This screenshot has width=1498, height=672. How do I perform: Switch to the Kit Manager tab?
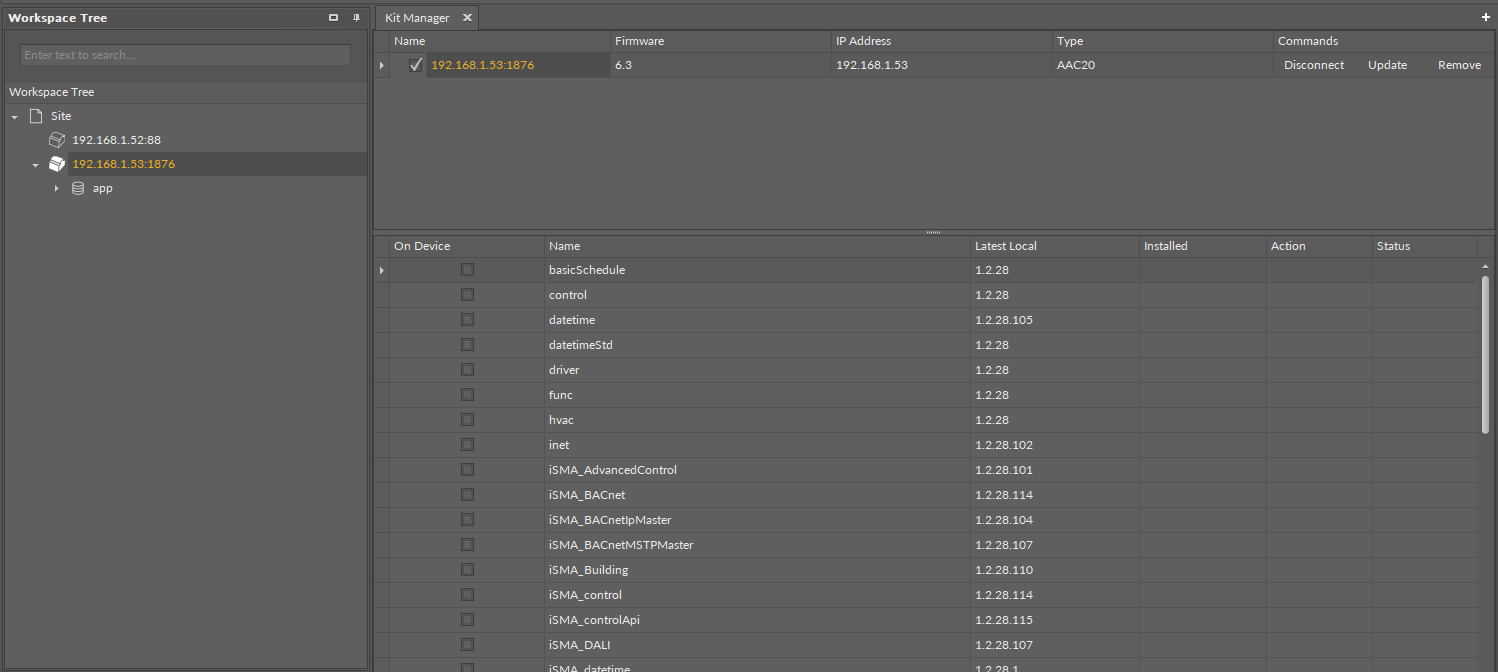417,18
